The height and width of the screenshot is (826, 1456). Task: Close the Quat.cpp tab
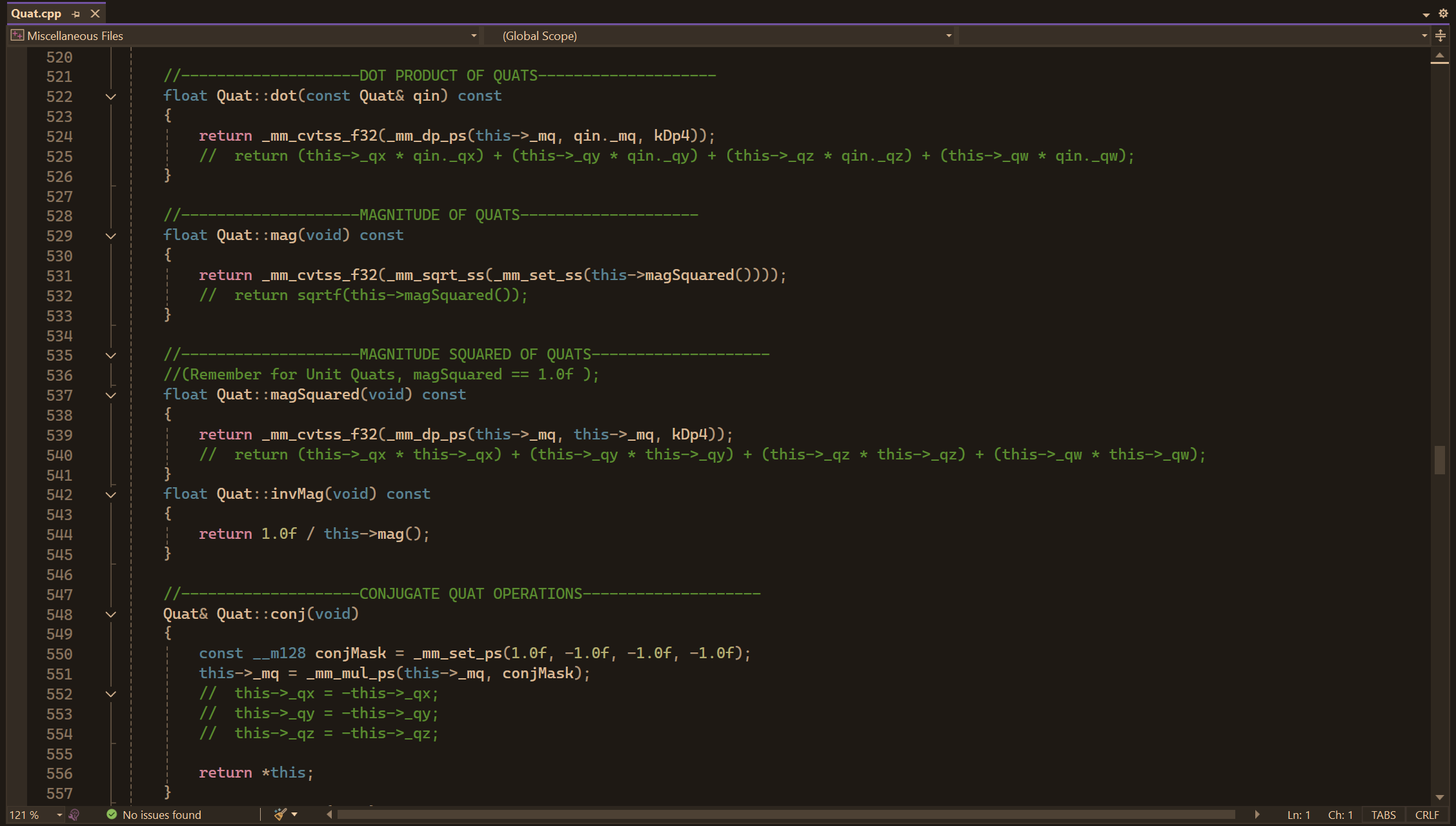(96, 14)
